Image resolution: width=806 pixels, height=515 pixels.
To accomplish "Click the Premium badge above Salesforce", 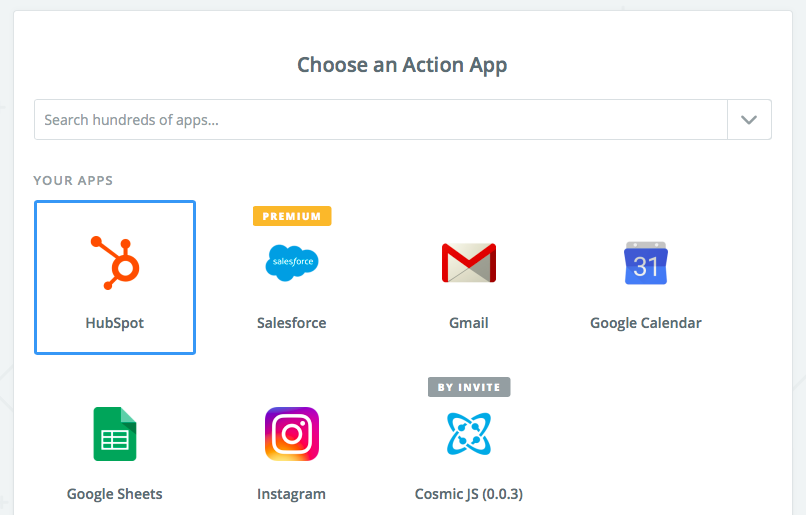I will tap(292, 216).
